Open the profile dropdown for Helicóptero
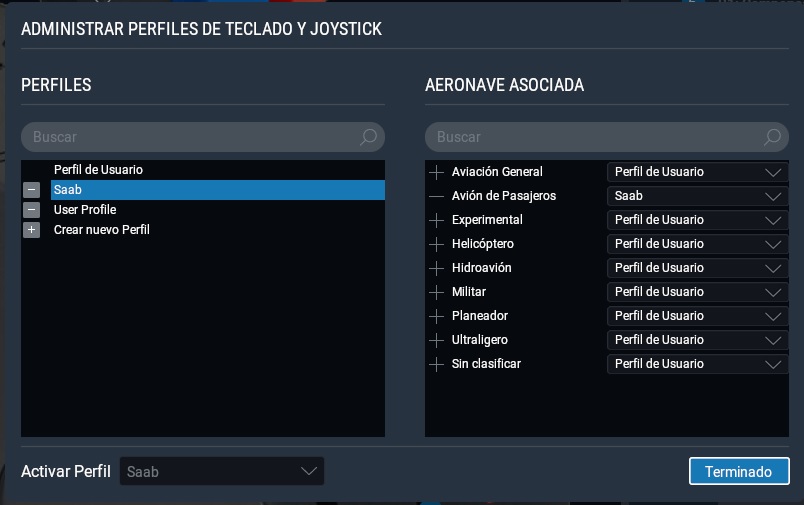Image resolution: width=804 pixels, height=505 pixels. (697, 244)
